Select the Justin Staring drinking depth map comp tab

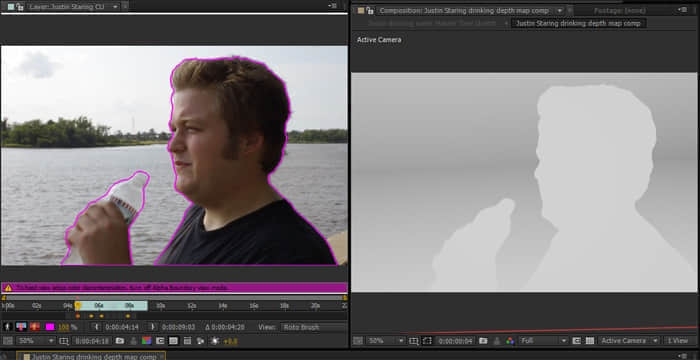click(579, 23)
